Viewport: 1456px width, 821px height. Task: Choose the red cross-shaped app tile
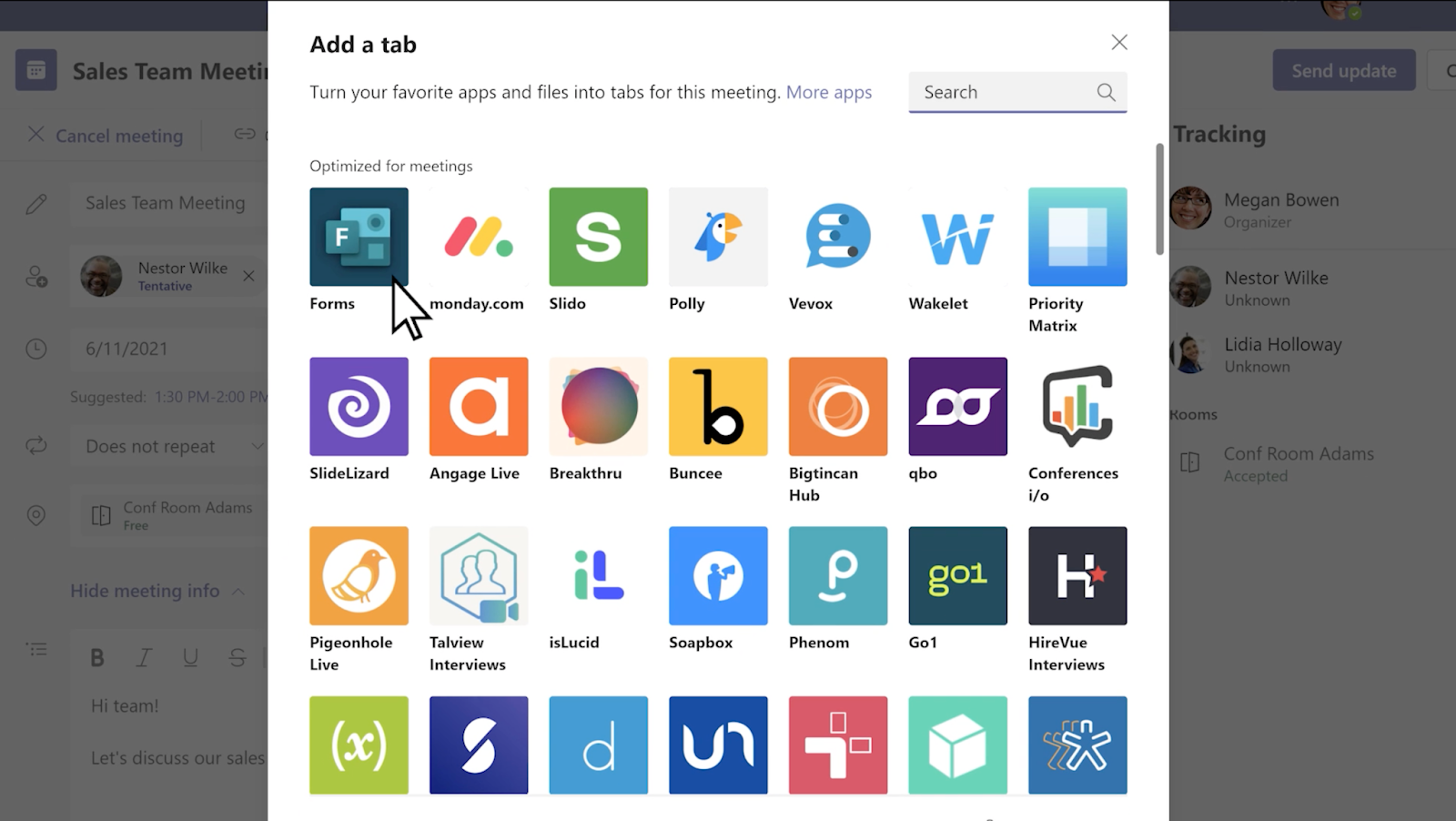click(x=838, y=745)
